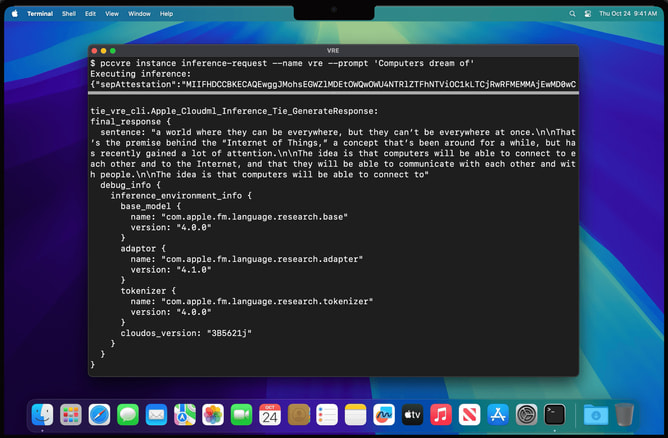Launch Safari from the dock
The image size is (668, 438).
pyautogui.click(x=99, y=415)
